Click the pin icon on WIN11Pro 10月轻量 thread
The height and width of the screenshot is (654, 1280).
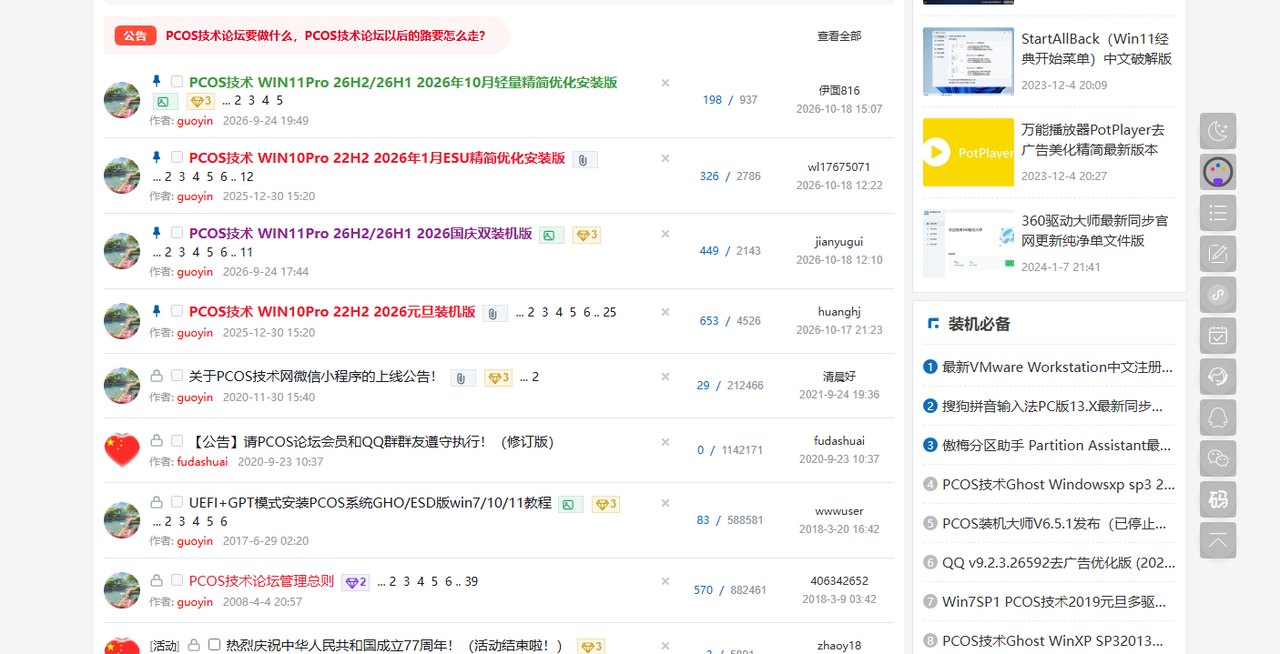click(156, 81)
